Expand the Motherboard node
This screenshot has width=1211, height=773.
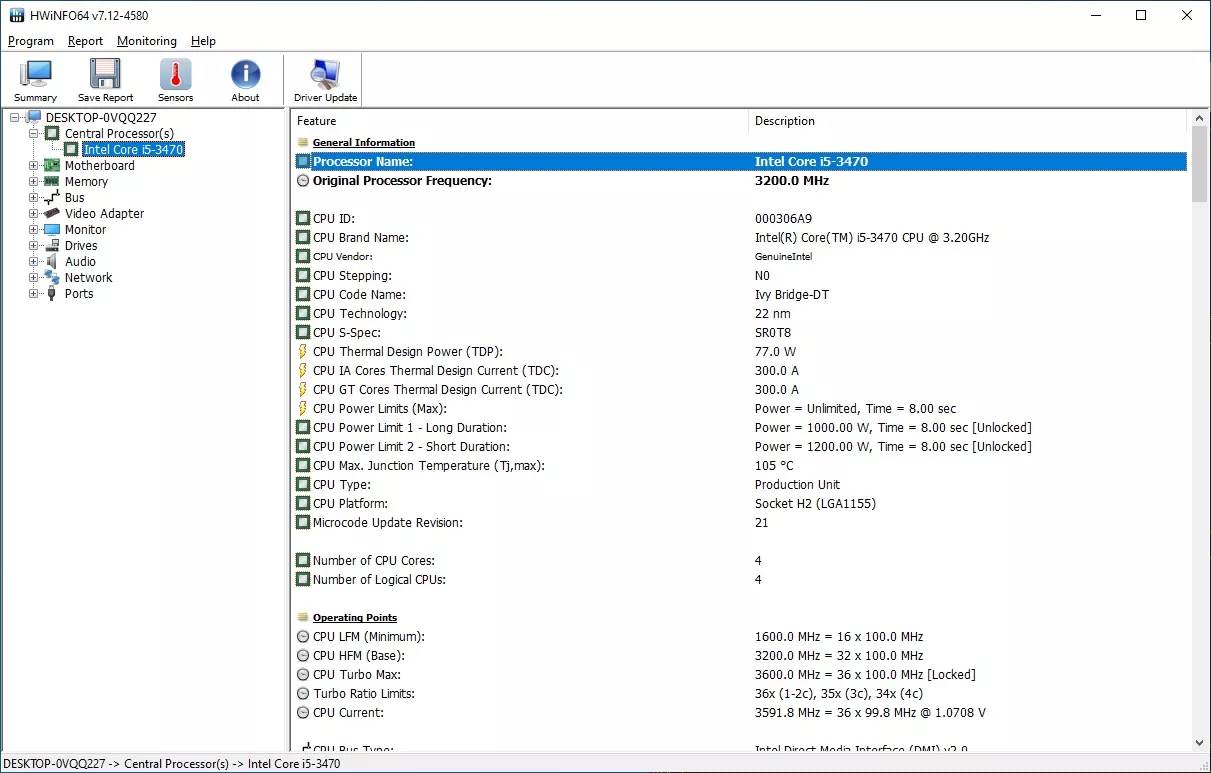[x=34, y=166]
